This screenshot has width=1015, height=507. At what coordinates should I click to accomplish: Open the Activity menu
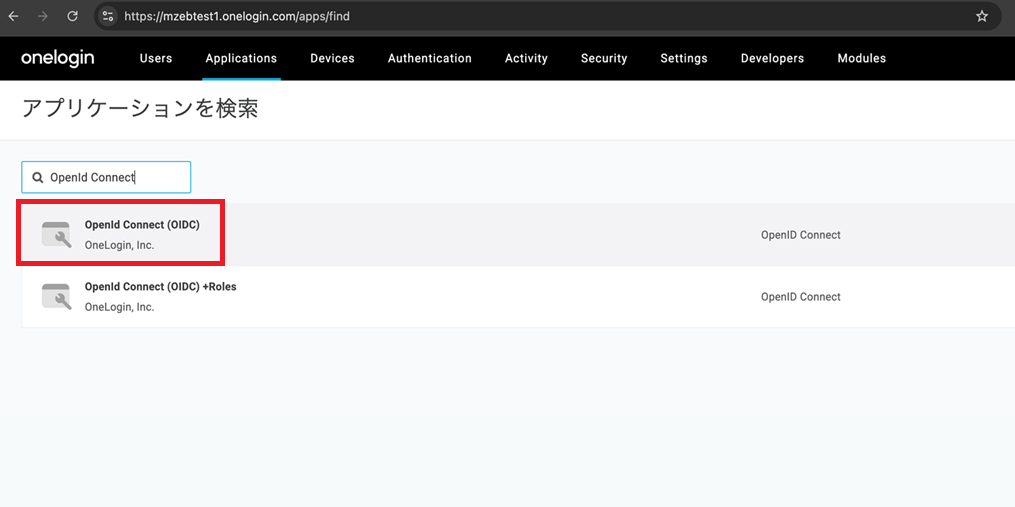click(526, 59)
